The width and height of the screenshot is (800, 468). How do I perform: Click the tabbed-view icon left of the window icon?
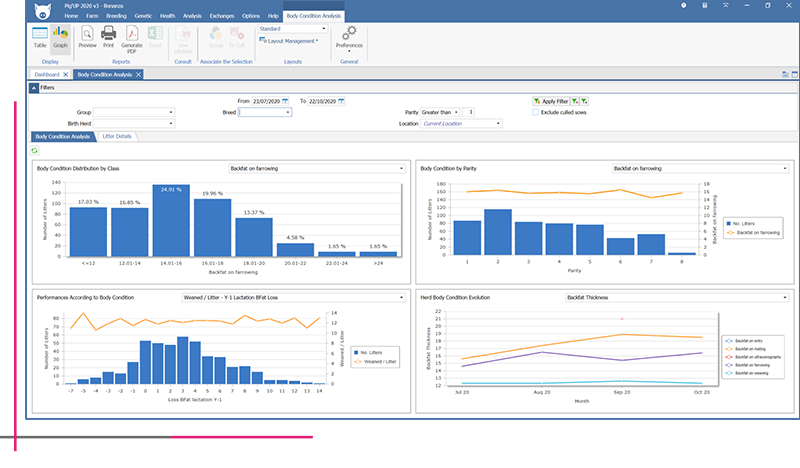click(785, 75)
